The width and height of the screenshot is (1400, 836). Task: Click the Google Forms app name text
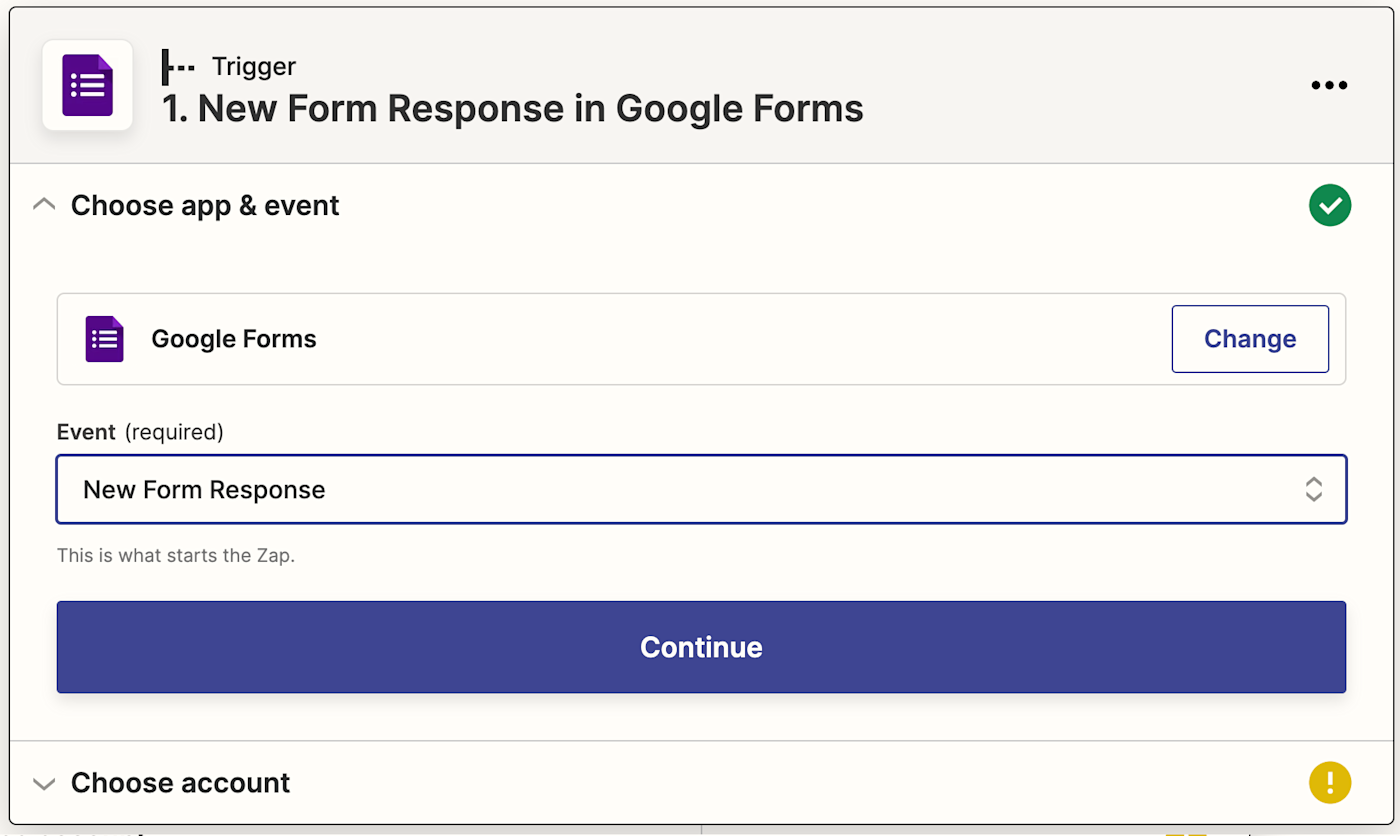tap(234, 339)
